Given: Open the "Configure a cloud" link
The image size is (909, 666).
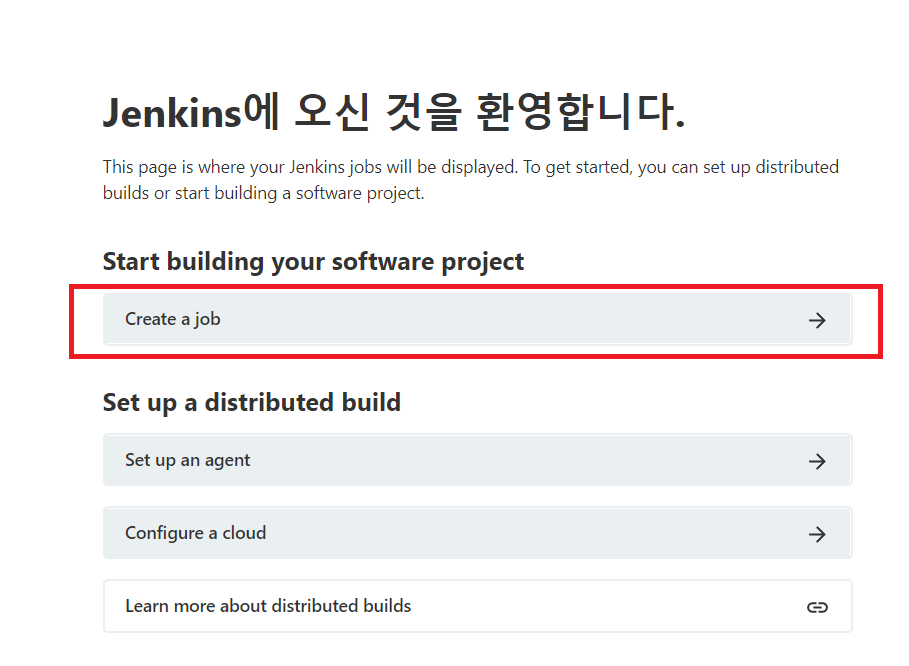Looking at the screenshot, I should (477, 533).
